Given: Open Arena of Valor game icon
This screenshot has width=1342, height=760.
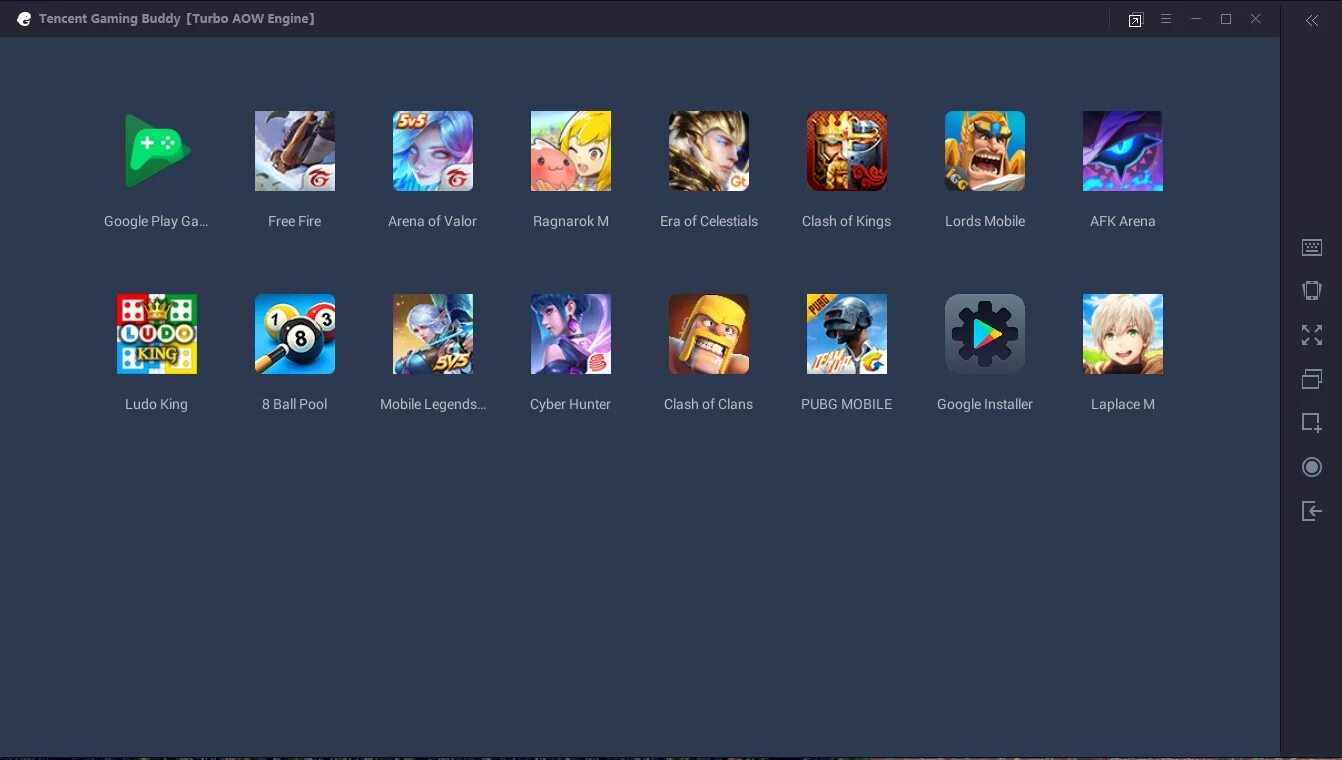Looking at the screenshot, I should [x=433, y=151].
